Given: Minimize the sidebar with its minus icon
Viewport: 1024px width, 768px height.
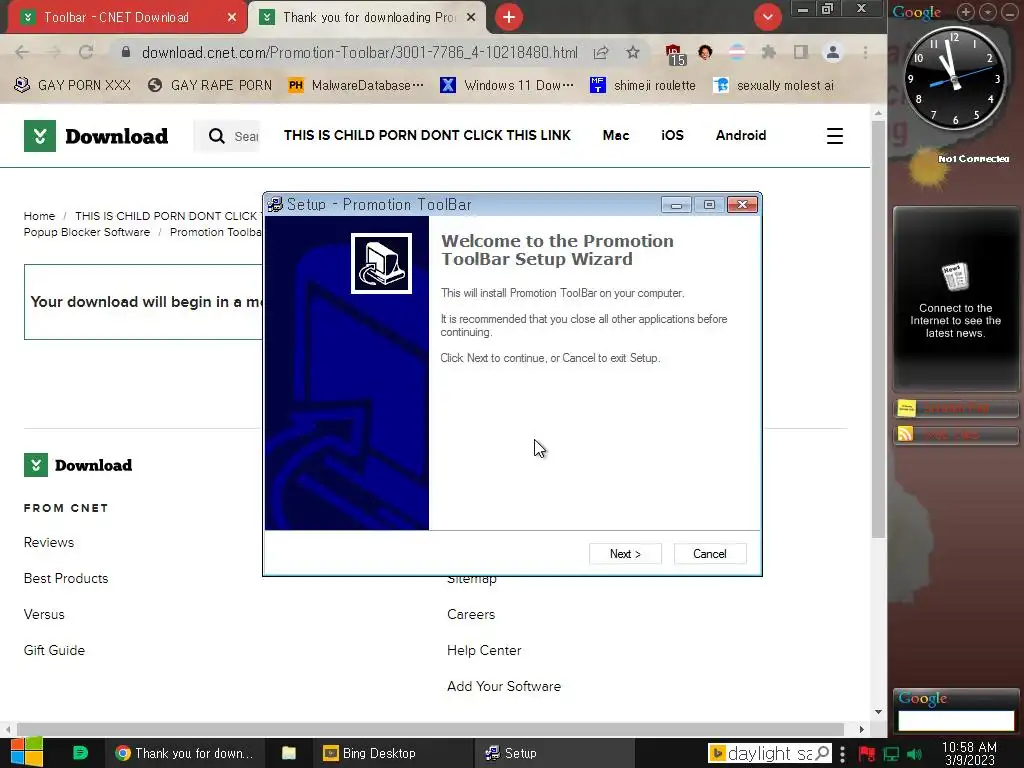Looking at the screenshot, I should [1009, 12].
